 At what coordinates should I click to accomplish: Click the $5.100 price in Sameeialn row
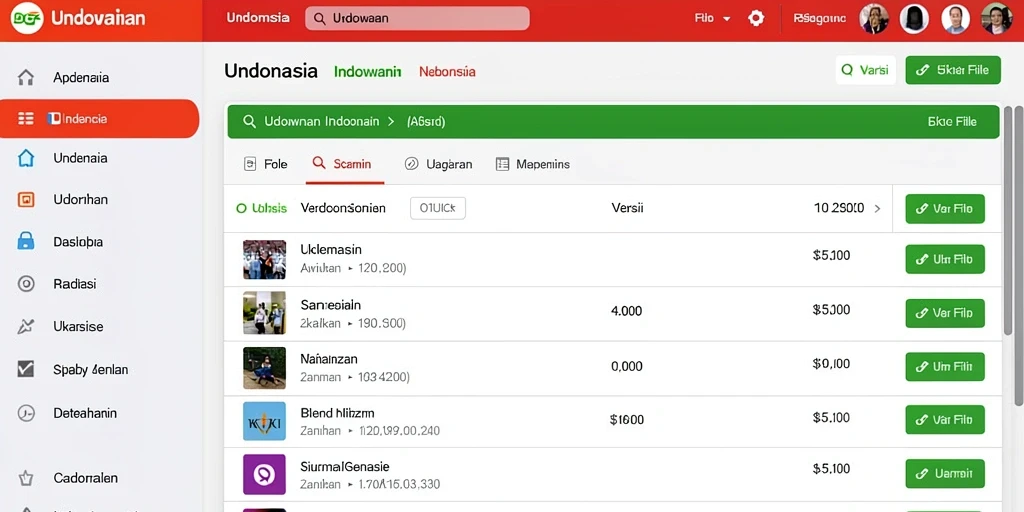pyautogui.click(x=831, y=310)
